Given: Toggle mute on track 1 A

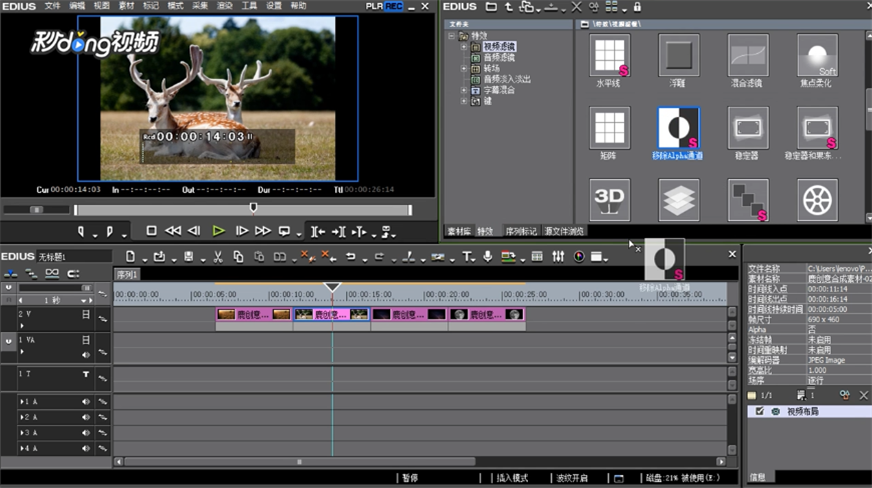Looking at the screenshot, I should (86, 401).
